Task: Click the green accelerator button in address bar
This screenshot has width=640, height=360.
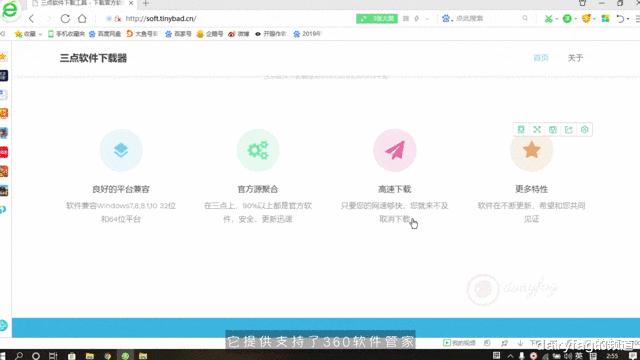Action: [x=377, y=18]
